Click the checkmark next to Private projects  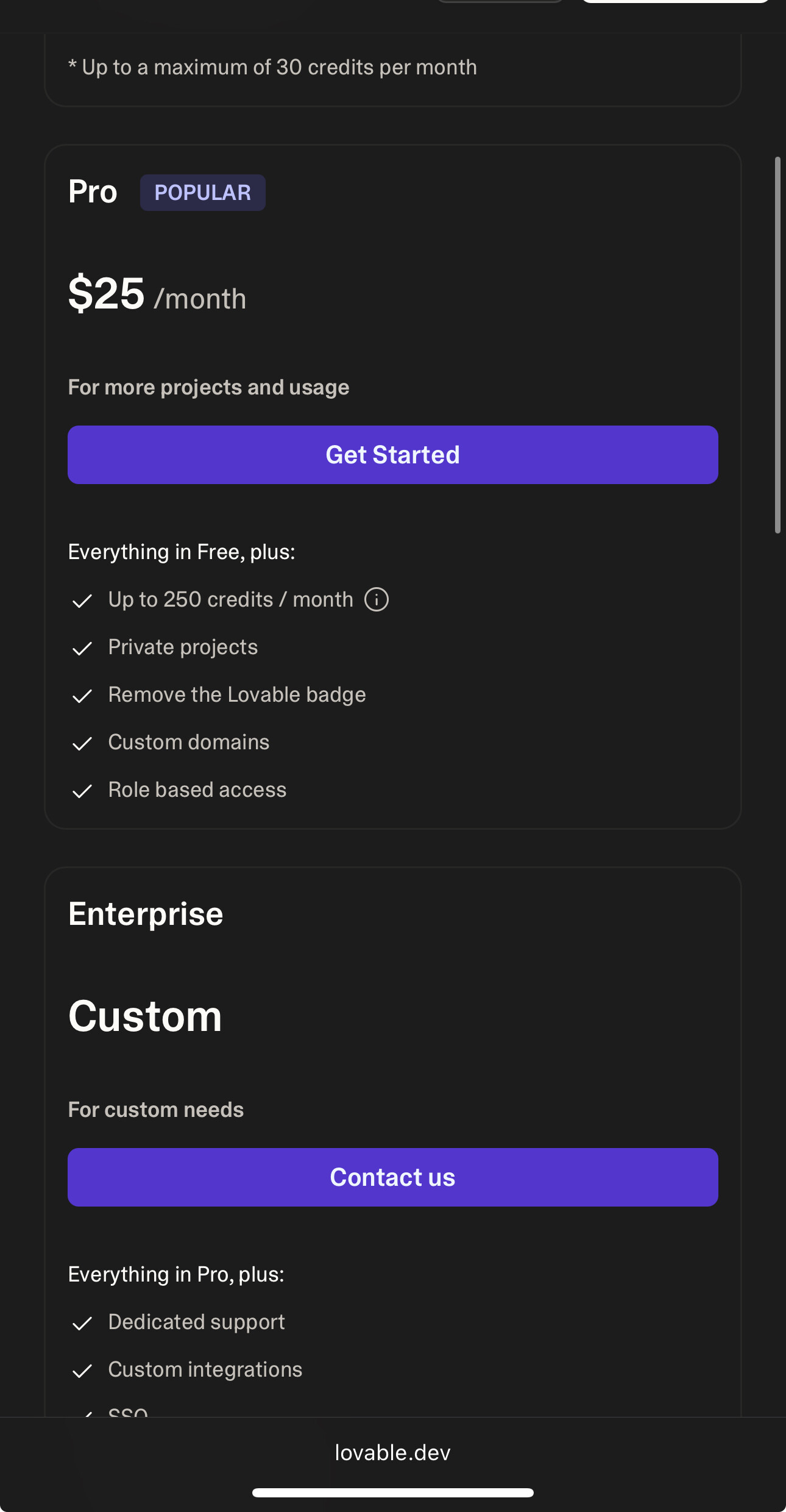(82, 648)
